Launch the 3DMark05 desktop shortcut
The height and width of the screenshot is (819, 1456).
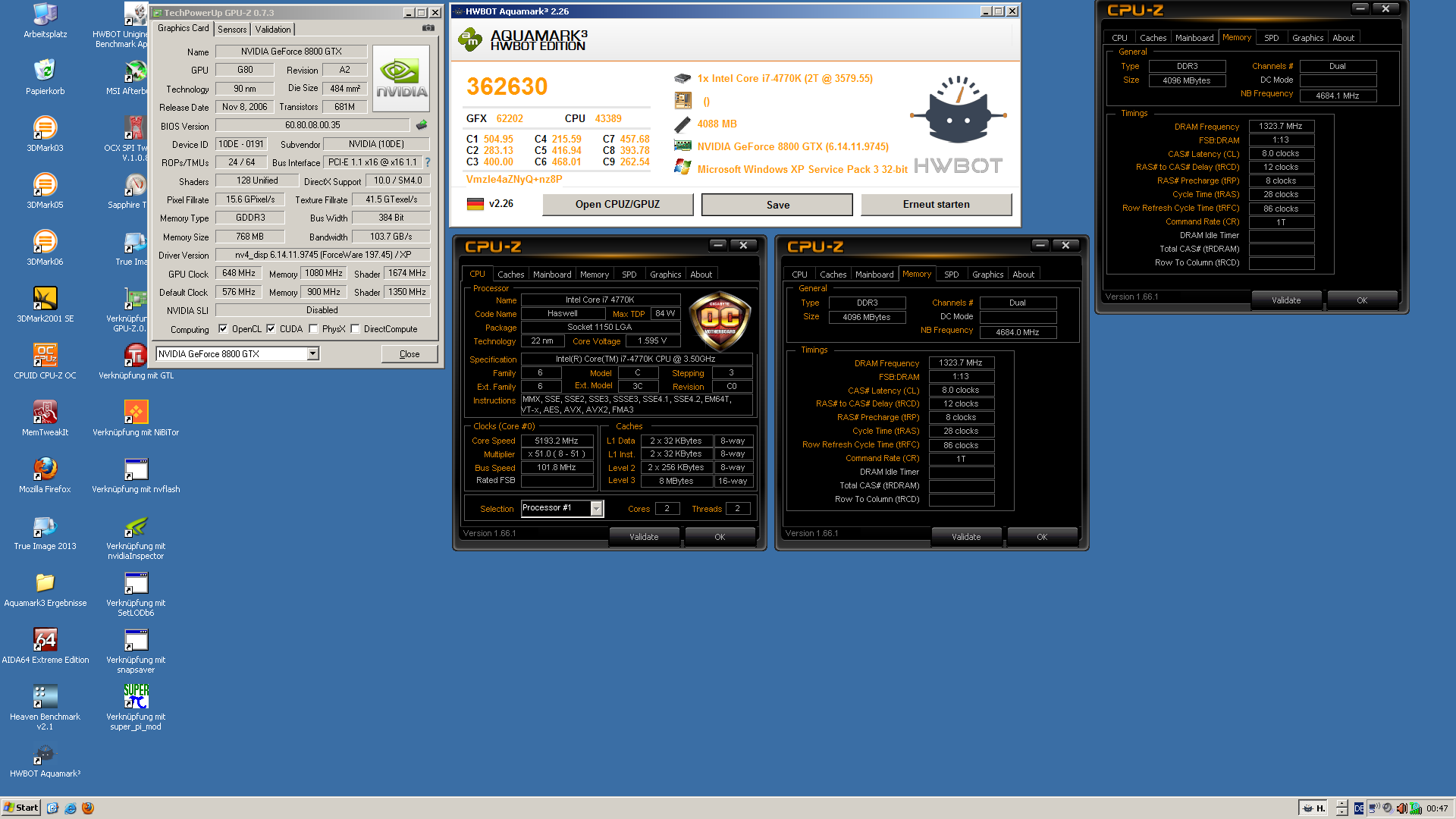45,191
